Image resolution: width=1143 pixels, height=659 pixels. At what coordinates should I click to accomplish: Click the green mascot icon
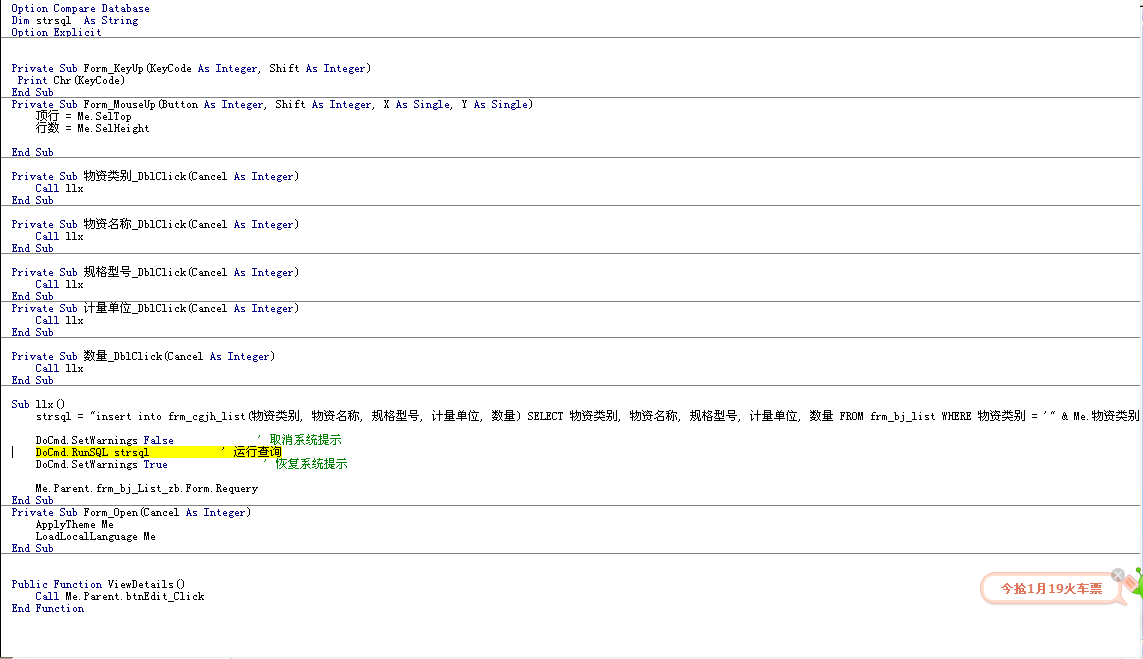[x=1136, y=583]
